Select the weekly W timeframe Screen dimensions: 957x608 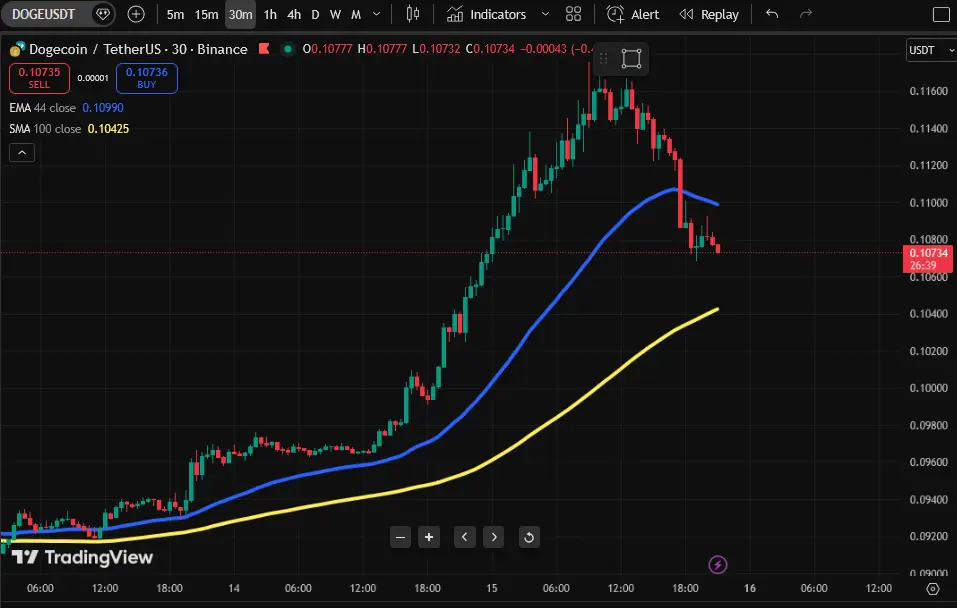pos(335,14)
